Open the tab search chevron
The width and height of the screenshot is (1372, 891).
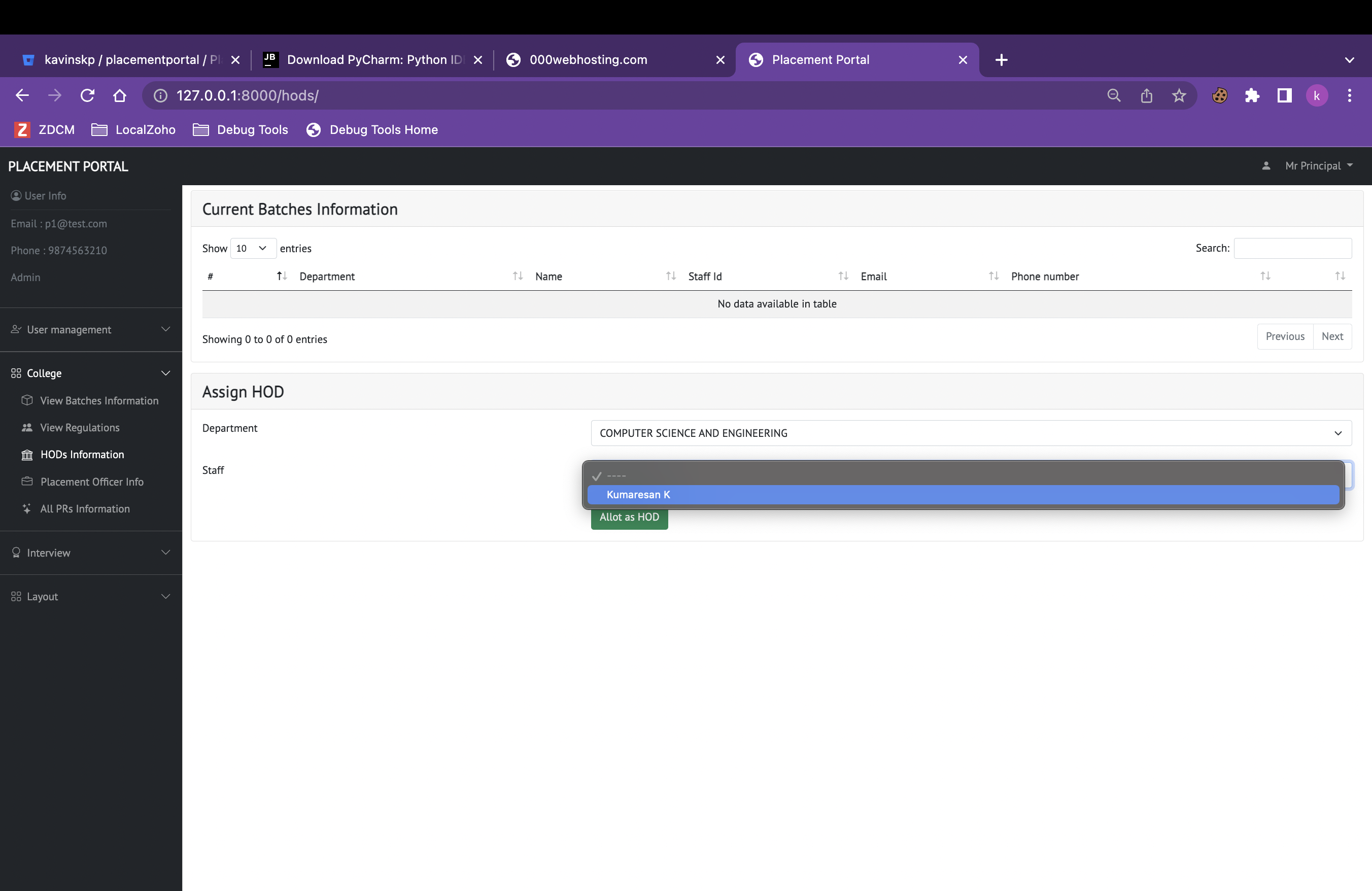coord(1350,60)
